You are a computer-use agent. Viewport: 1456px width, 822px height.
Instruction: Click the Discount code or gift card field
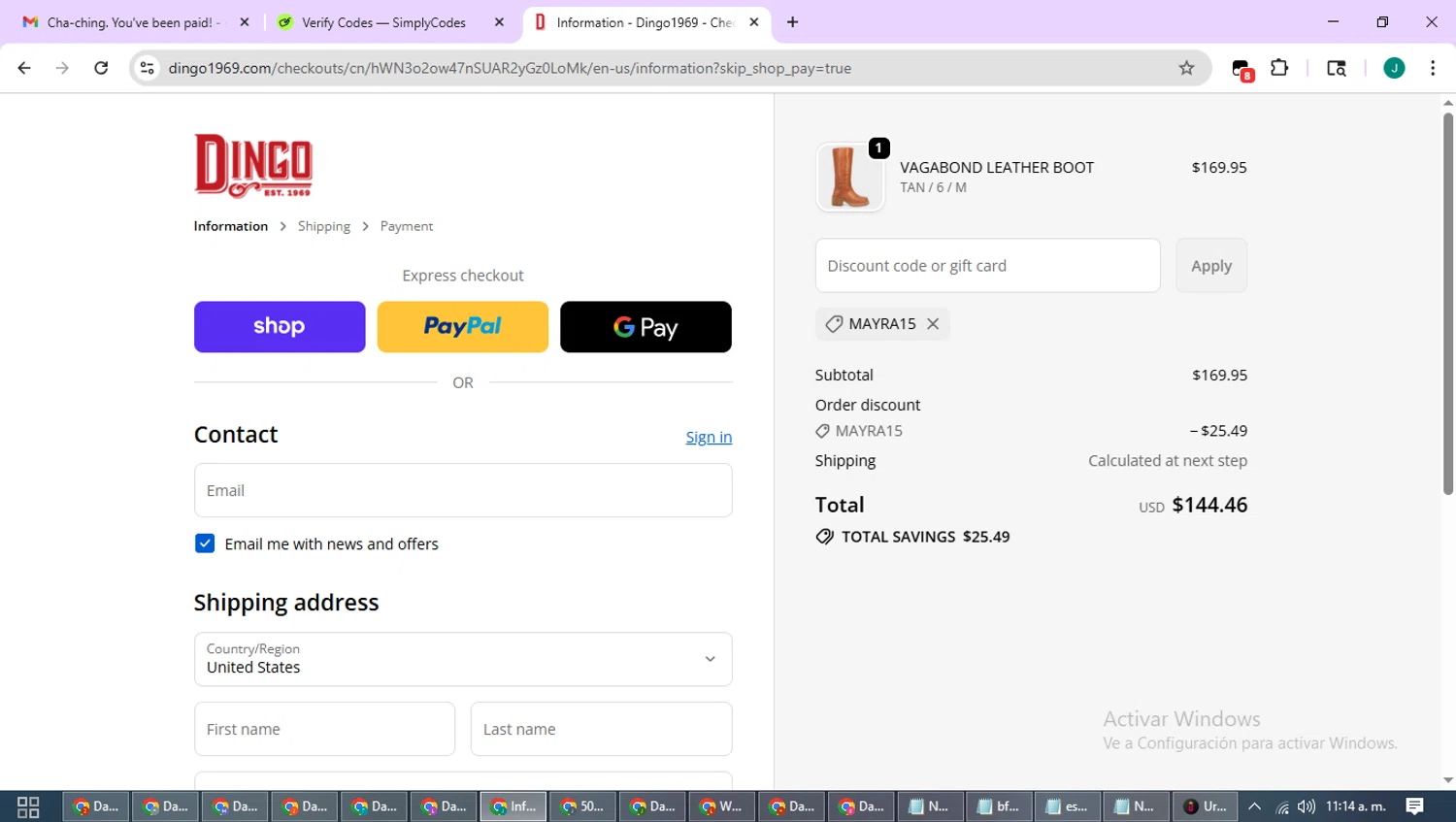click(x=988, y=265)
